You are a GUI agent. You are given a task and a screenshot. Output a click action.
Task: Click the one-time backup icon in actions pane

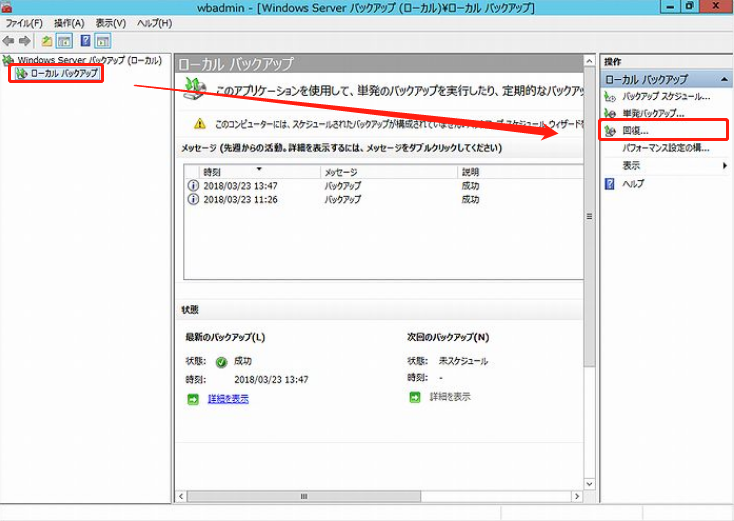click(609, 113)
